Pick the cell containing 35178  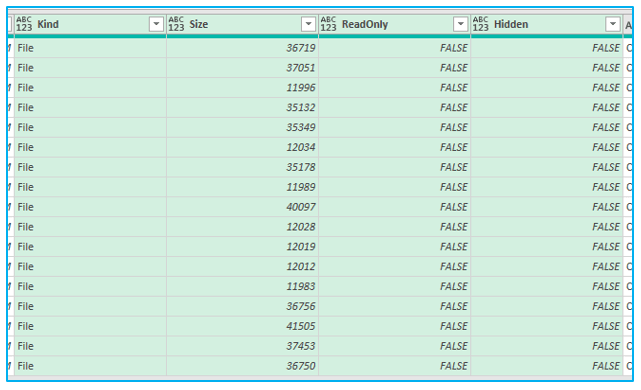click(x=242, y=167)
